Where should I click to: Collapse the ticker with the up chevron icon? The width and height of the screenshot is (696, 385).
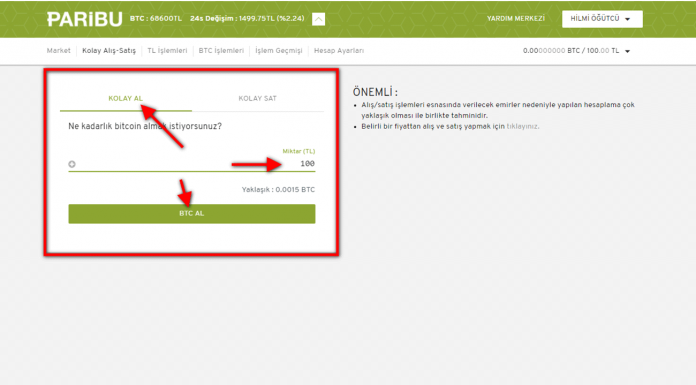tap(318, 19)
